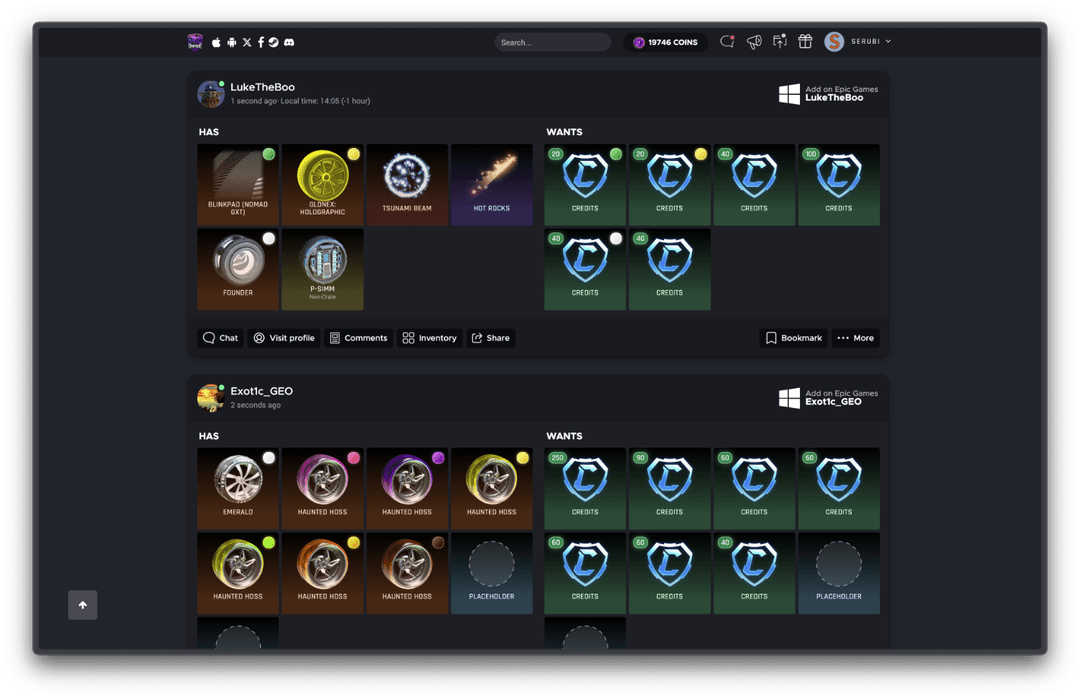Select the Tsunami Beam item thumbnail
The width and height of the screenshot is (1080, 698).
pos(406,184)
